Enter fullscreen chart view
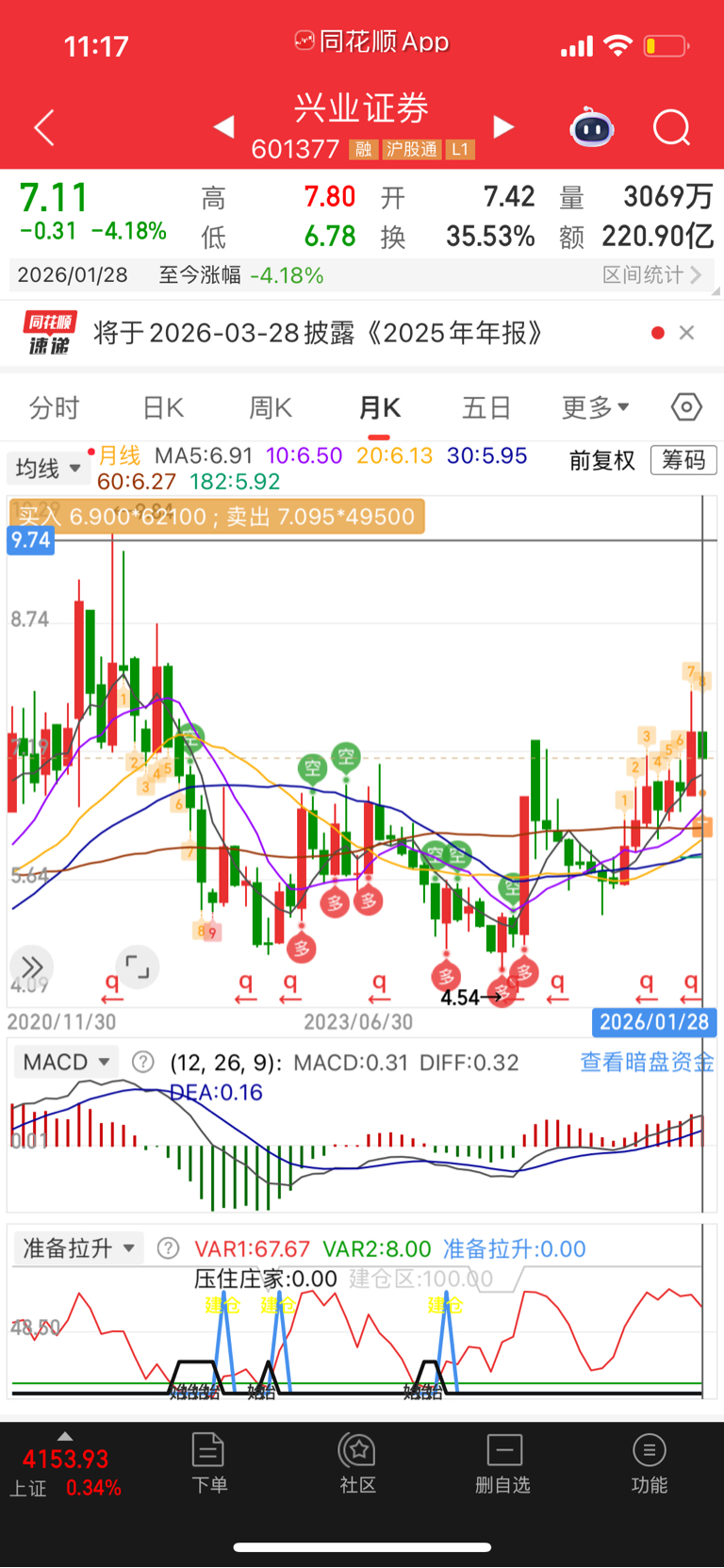The height and width of the screenshot is (1568, 724). (x=138, y=966)
